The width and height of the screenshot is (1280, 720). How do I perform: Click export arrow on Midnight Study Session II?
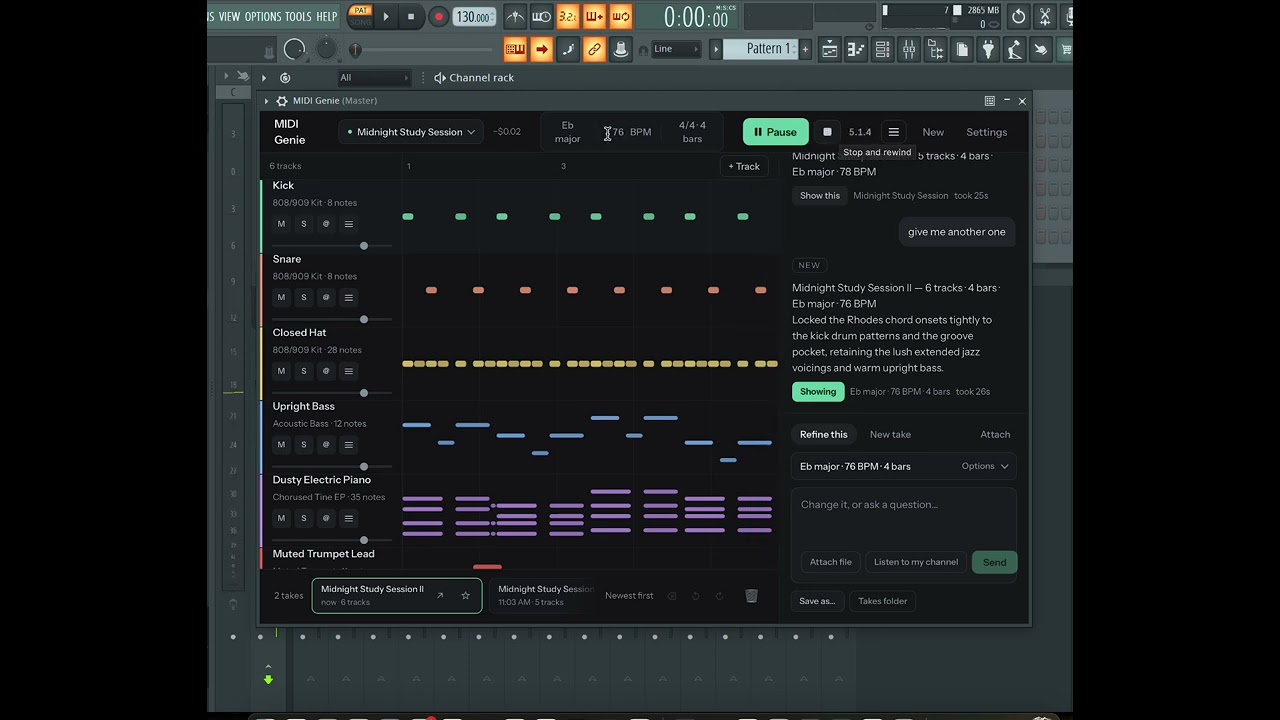(x=440, y=596)
